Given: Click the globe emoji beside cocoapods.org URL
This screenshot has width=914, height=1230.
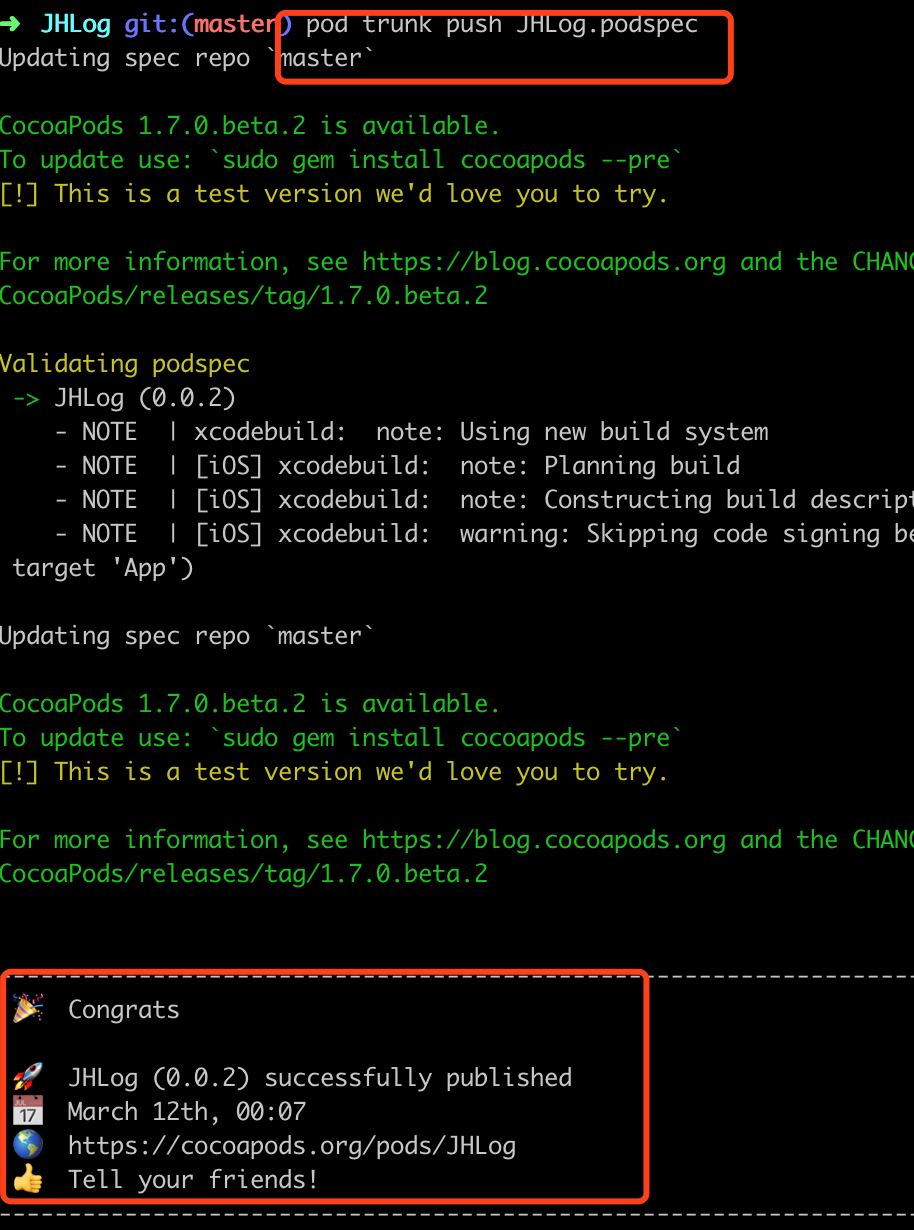Looking at the screenshot, I should click(x=27, y=1145).
